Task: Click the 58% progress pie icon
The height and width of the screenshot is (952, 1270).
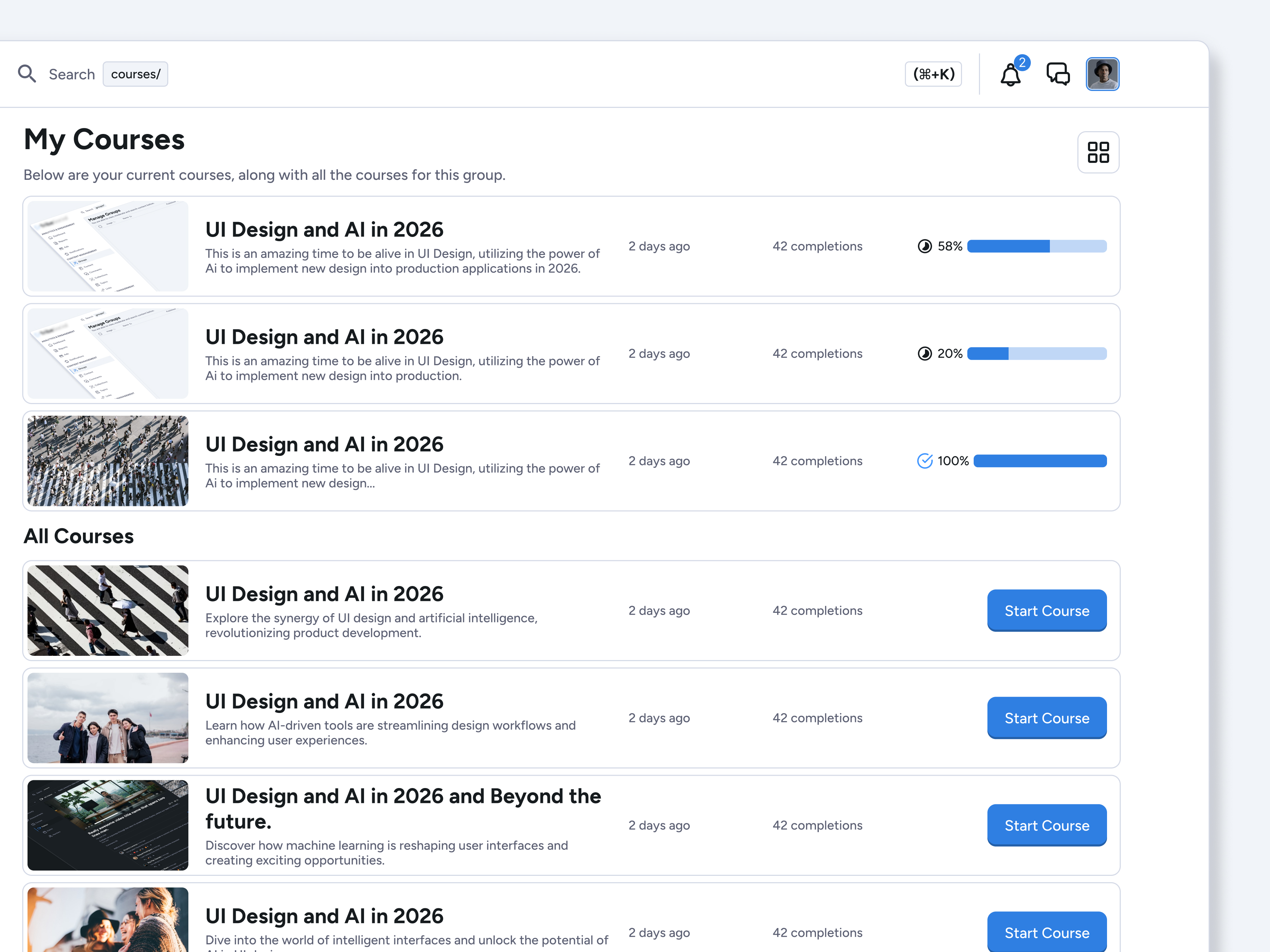Action: coord(924,246)
